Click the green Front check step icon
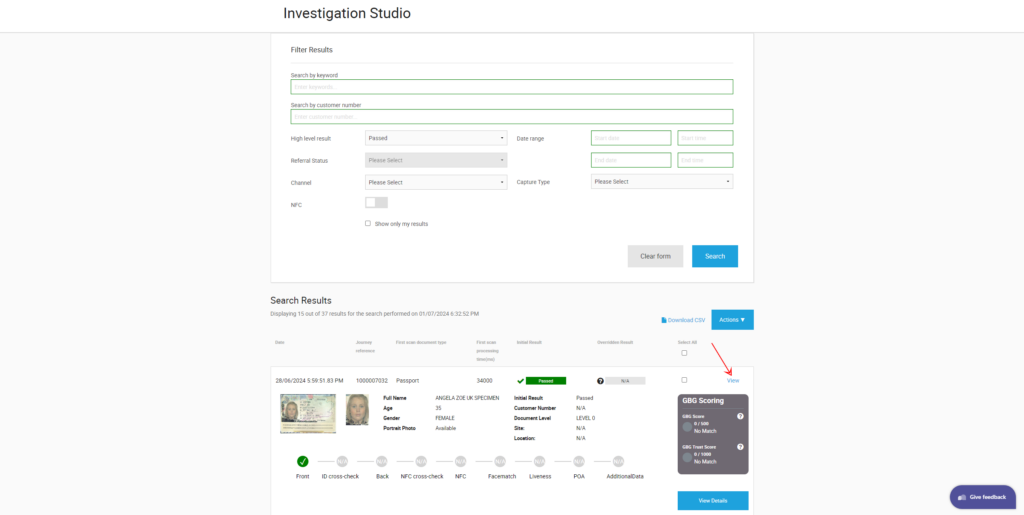1024x515 pixels. point(302,461)
